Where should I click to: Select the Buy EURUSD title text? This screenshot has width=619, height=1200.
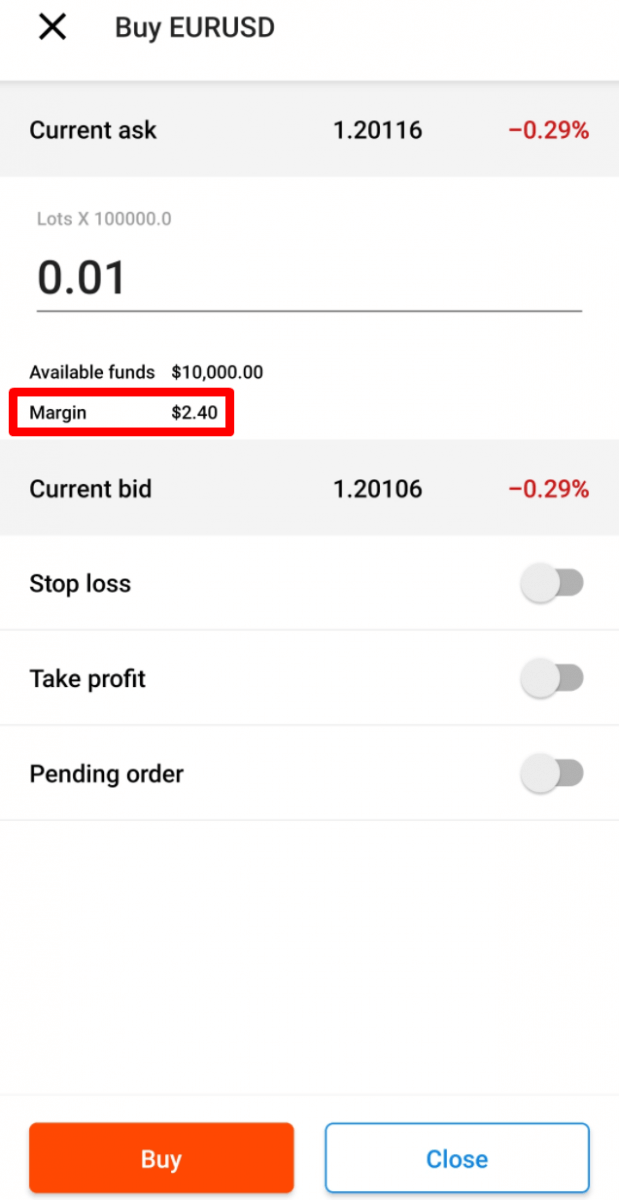[194, 27]
